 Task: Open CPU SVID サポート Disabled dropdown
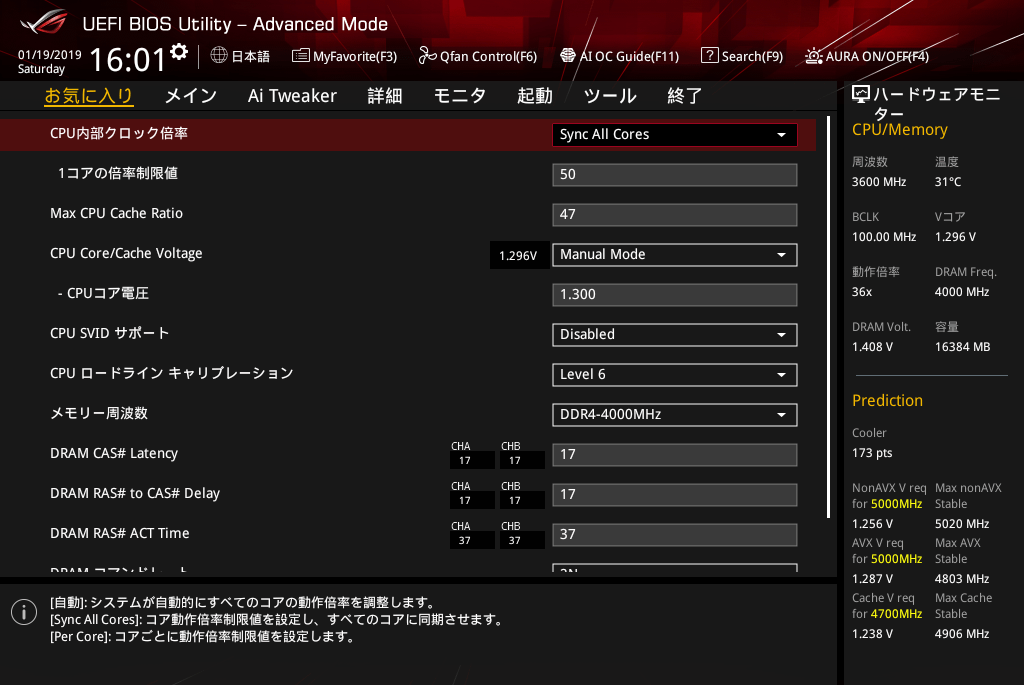coord(675,334)
